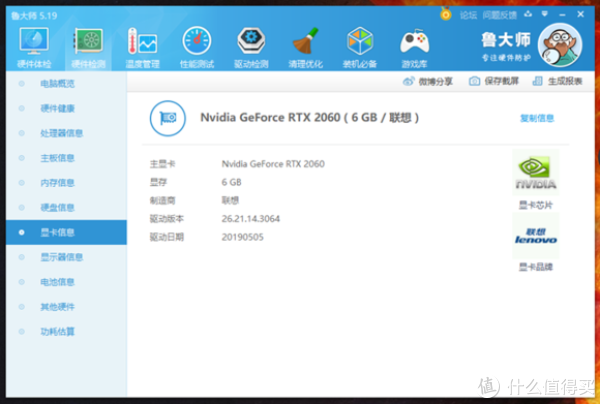Viewport: 600px width, 404px height.
Task: Open 装机必备 software cube icon
Action: pos(360,47)
